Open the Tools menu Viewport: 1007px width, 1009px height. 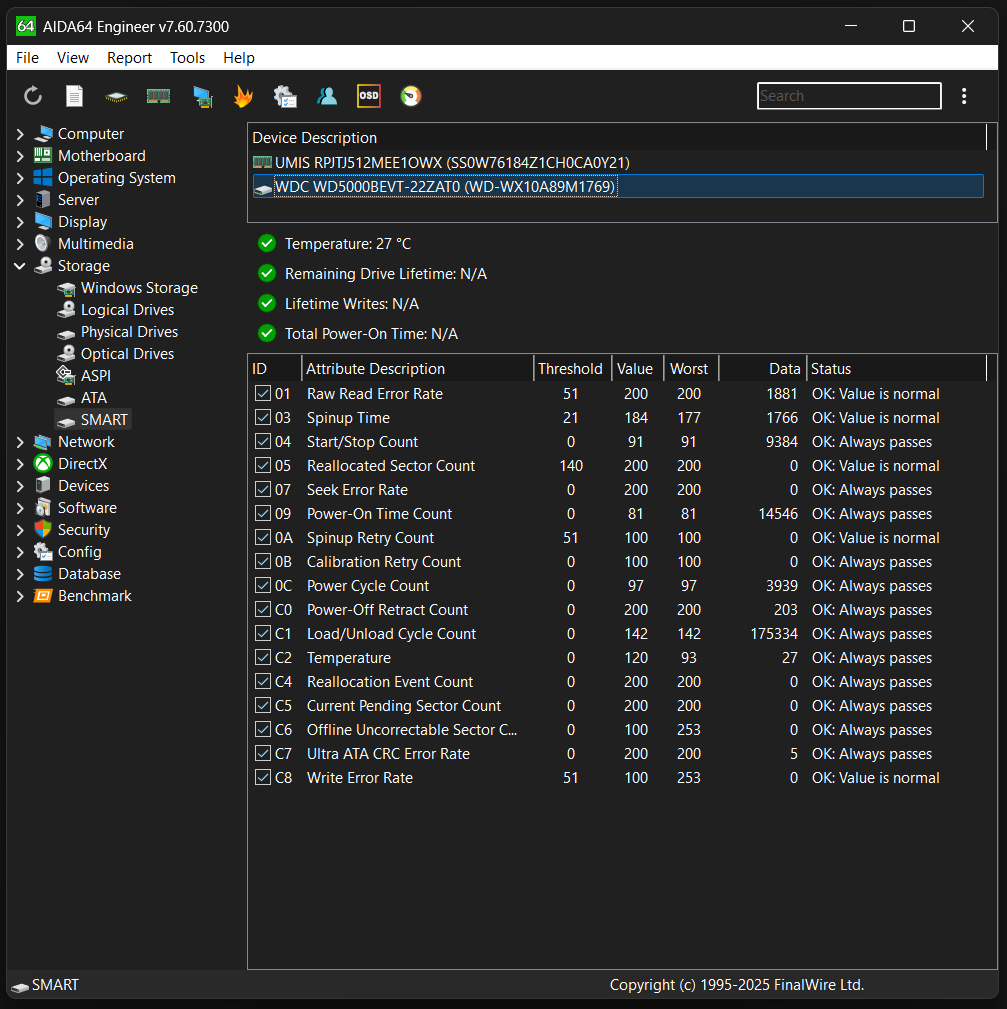pos(187,58)
